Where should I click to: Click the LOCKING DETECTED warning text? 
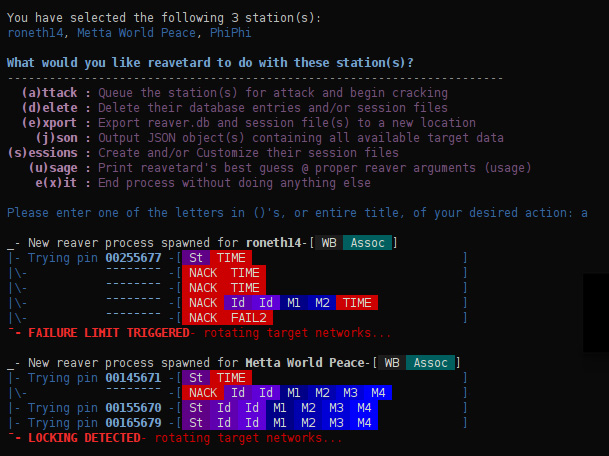[84, 438]
